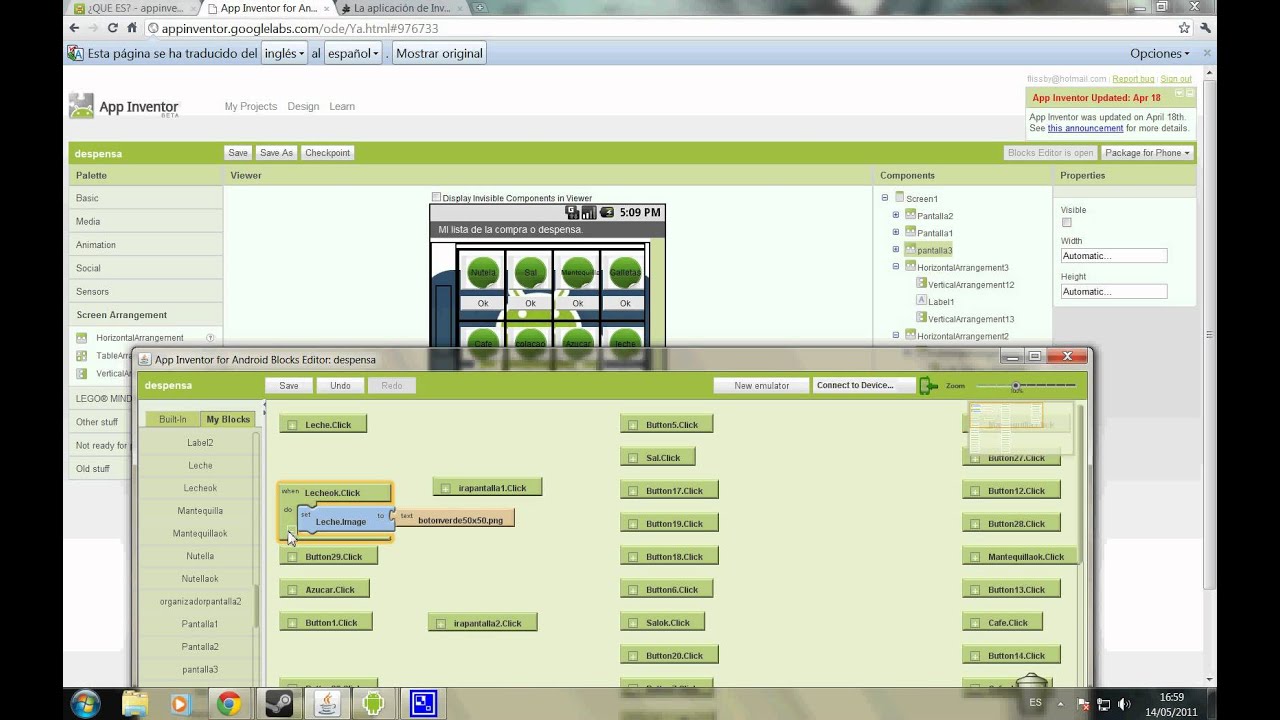
Task: Toggle Display Invisible Components in Viewer checkbox
Action: (x=436, y=197)
